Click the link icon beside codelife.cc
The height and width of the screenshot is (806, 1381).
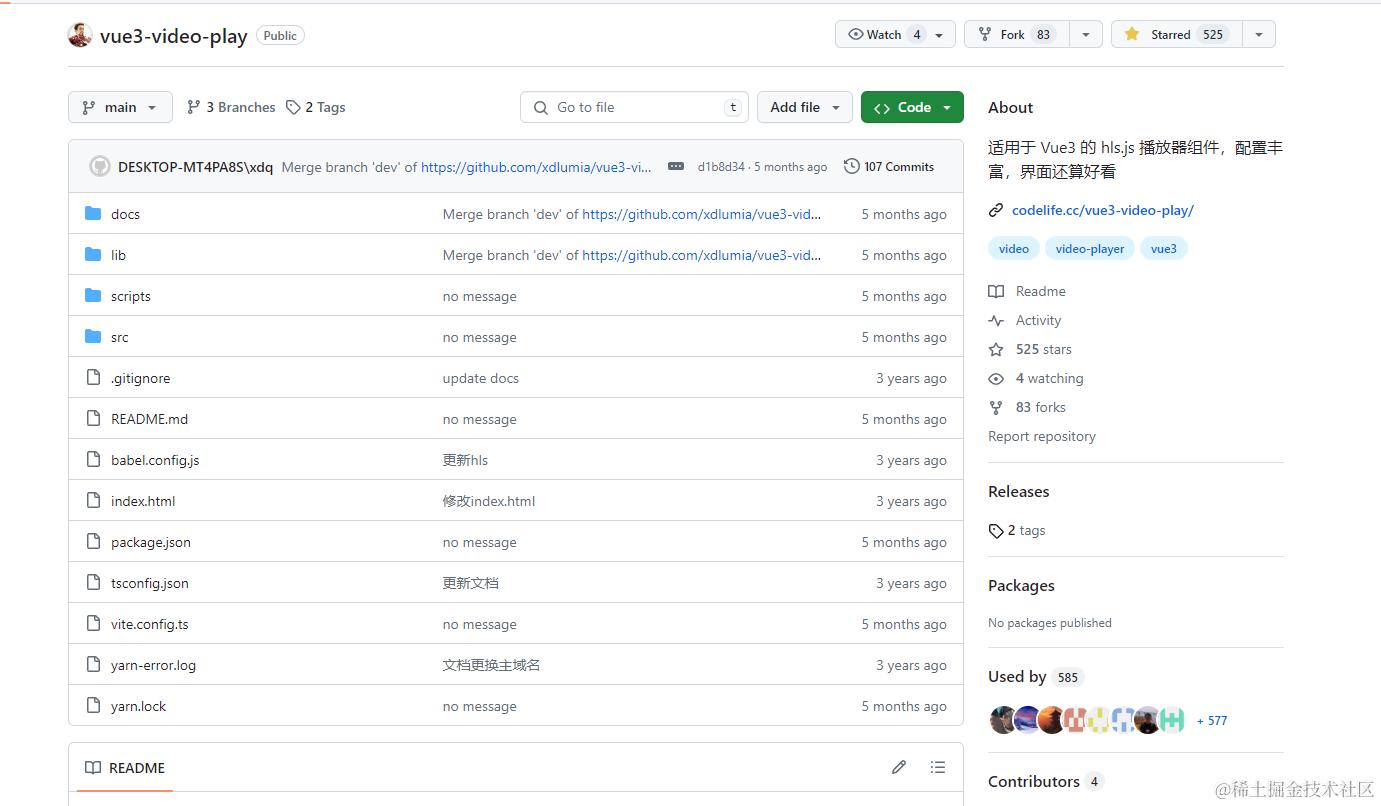[996, 210]
